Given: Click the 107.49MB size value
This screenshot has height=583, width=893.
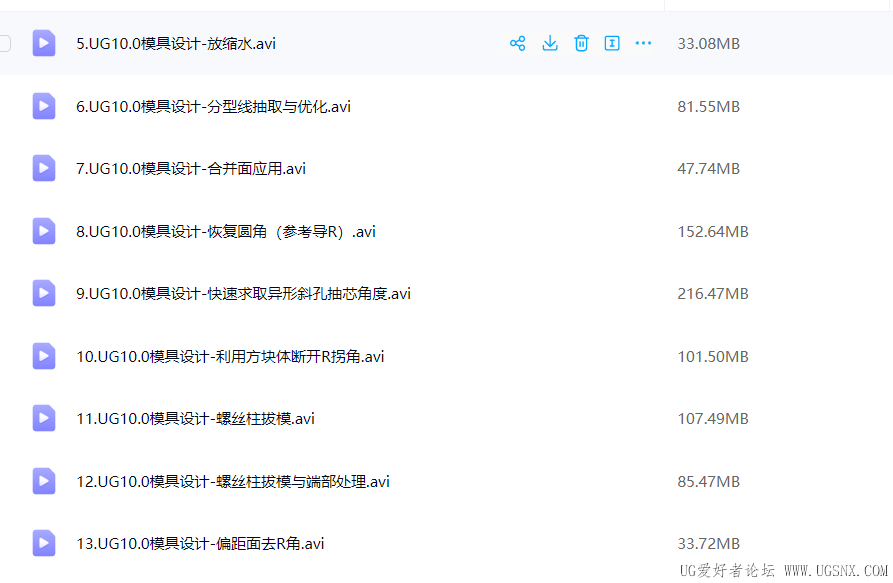Looking at the screenshot, I should (712, 419).
